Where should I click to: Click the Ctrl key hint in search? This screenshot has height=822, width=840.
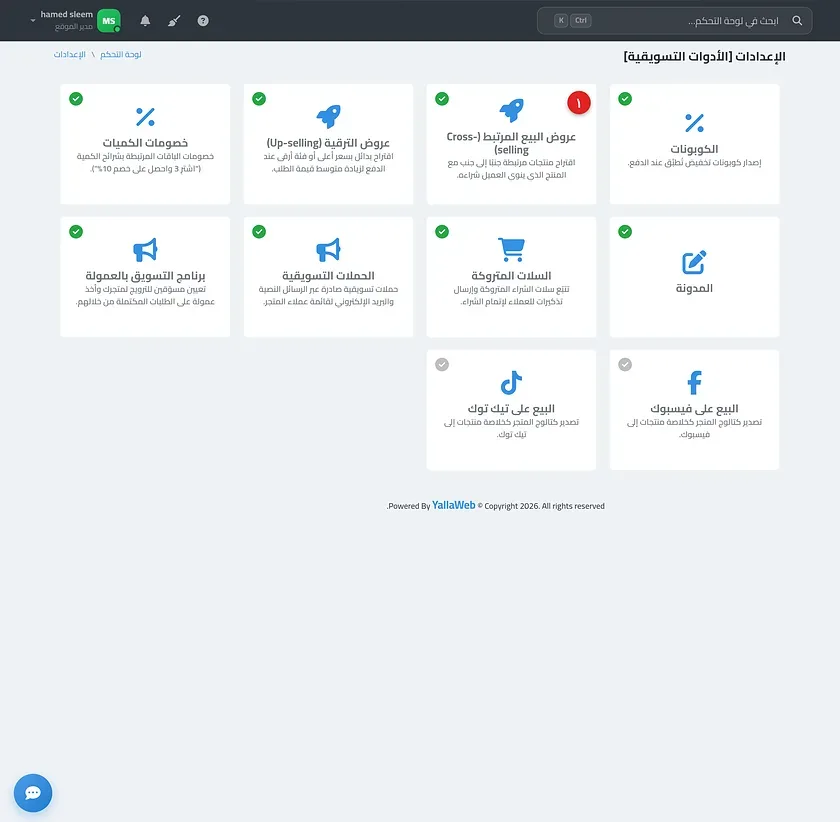coord(581,20)
